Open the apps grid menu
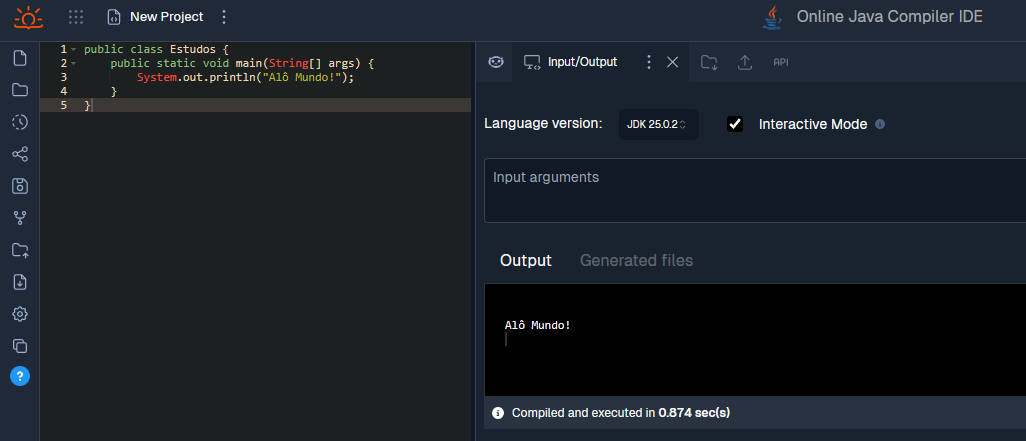This screenshot has width=1026, height=441. [x=76, y=17]
